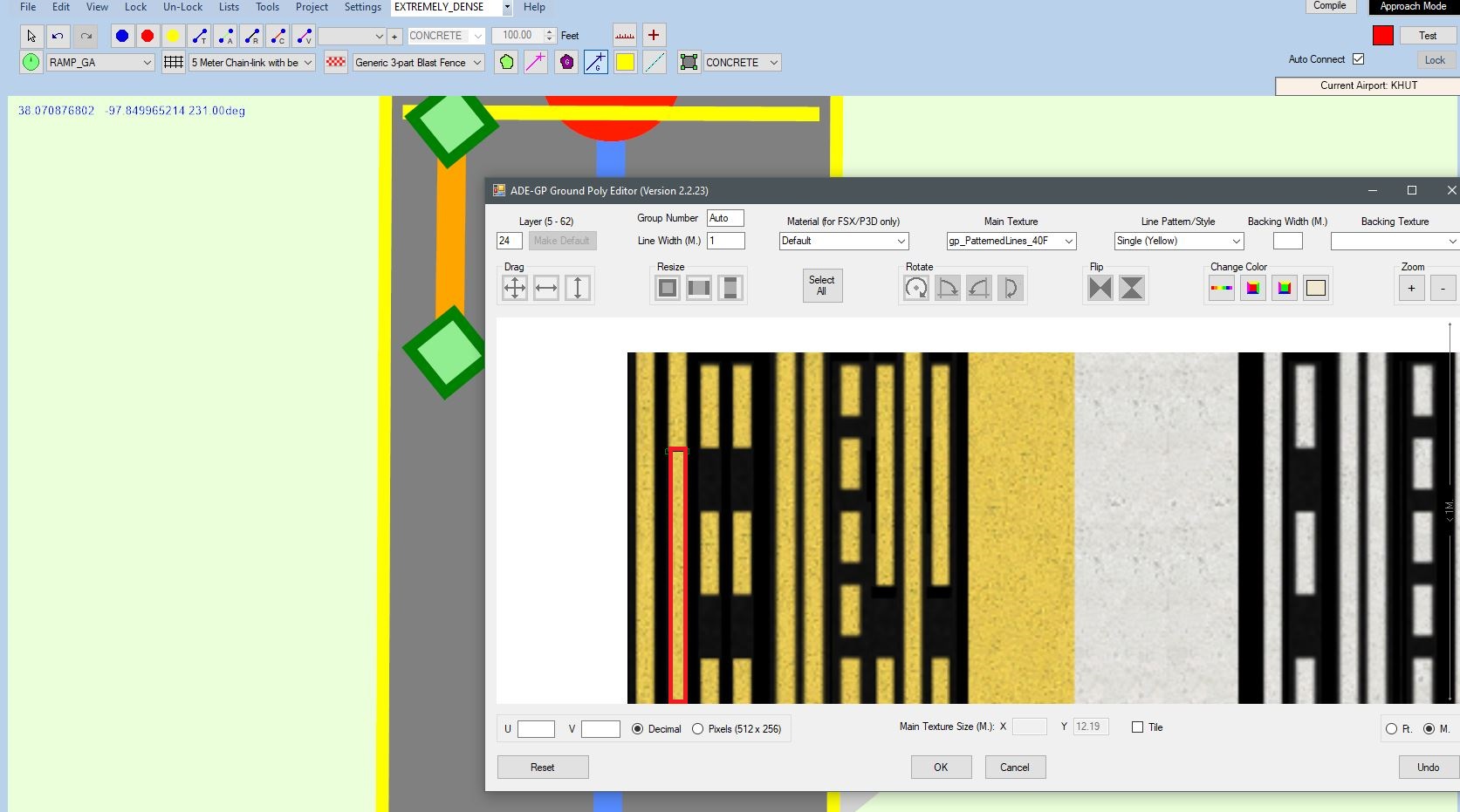This screenshot has height=812, width=1460.
Task: Open the Line Pattern/Style dropdown Single (Yellow)
Action: (x=1236, y=241)
